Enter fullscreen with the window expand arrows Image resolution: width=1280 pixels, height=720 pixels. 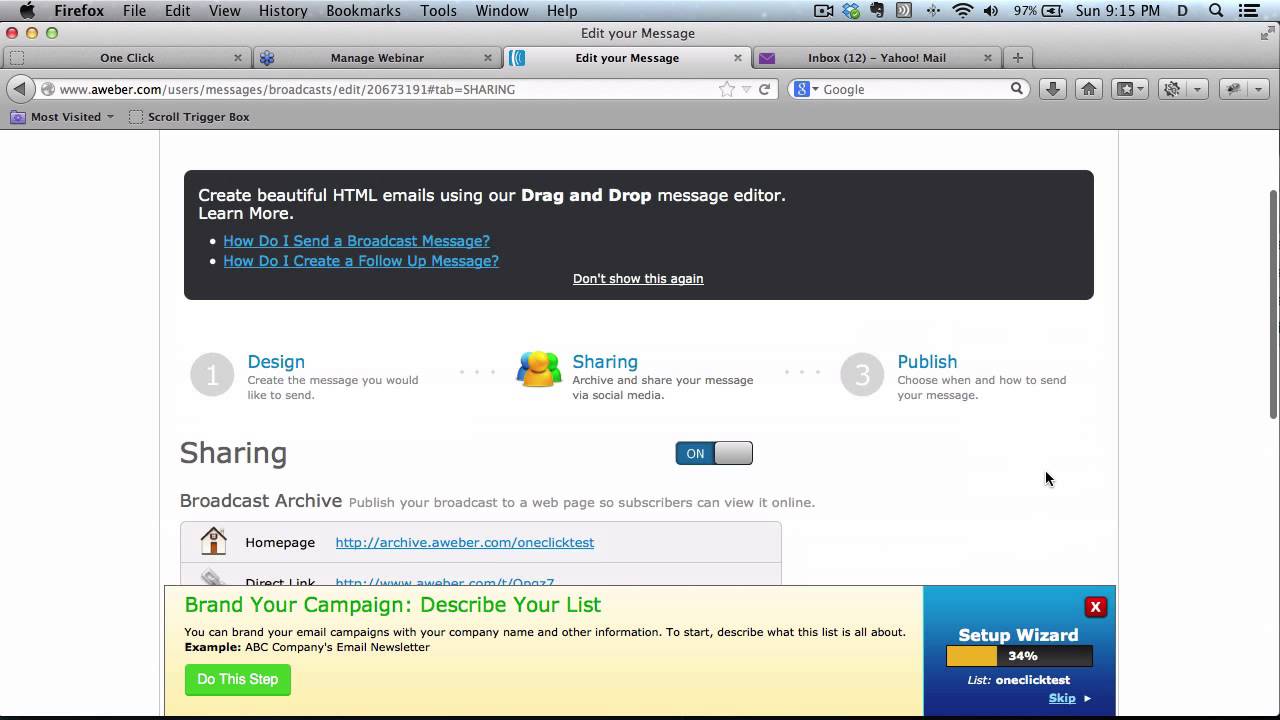tap(1267, 33)
